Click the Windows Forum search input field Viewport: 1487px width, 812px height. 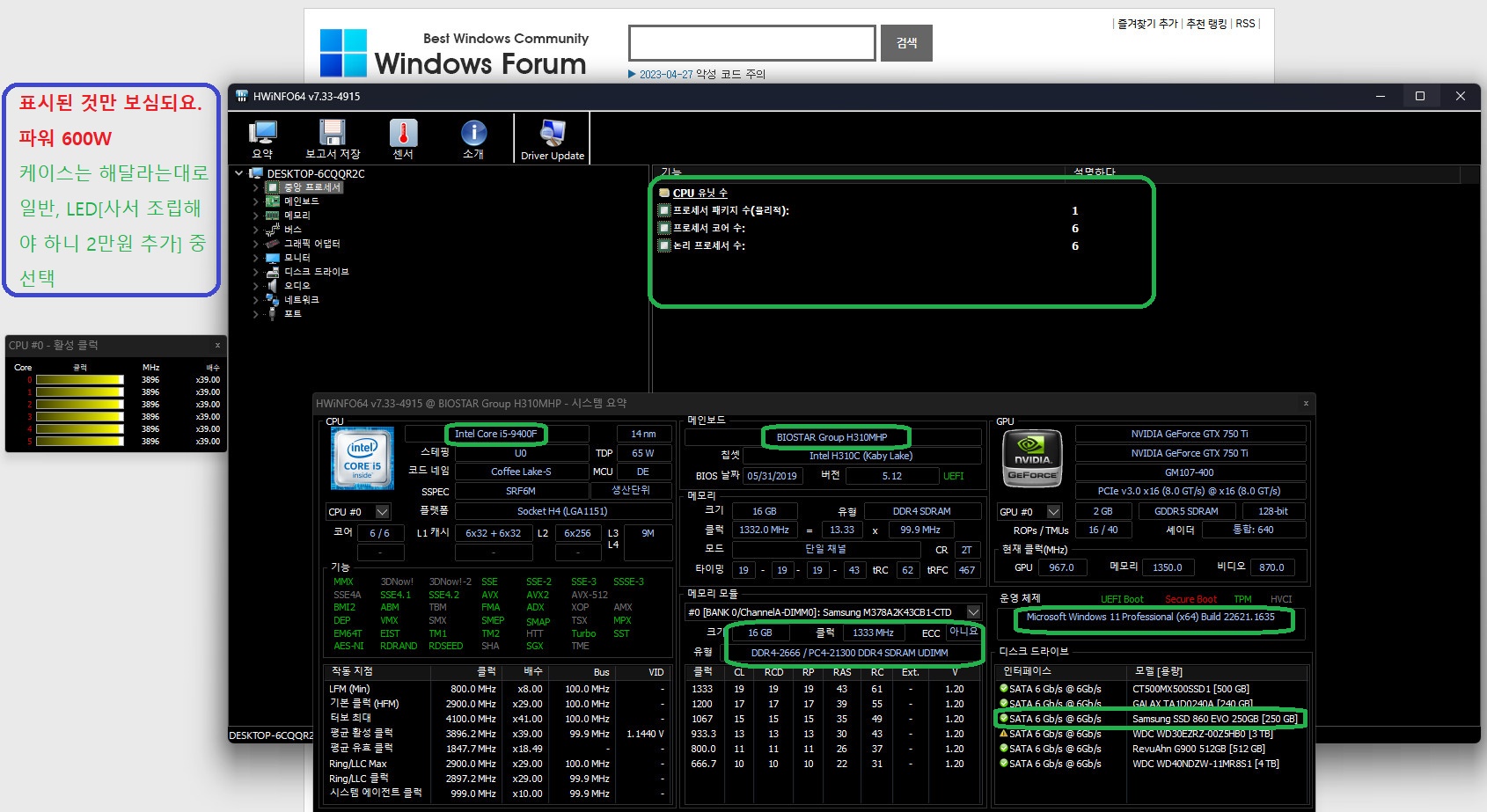point(752,43)
